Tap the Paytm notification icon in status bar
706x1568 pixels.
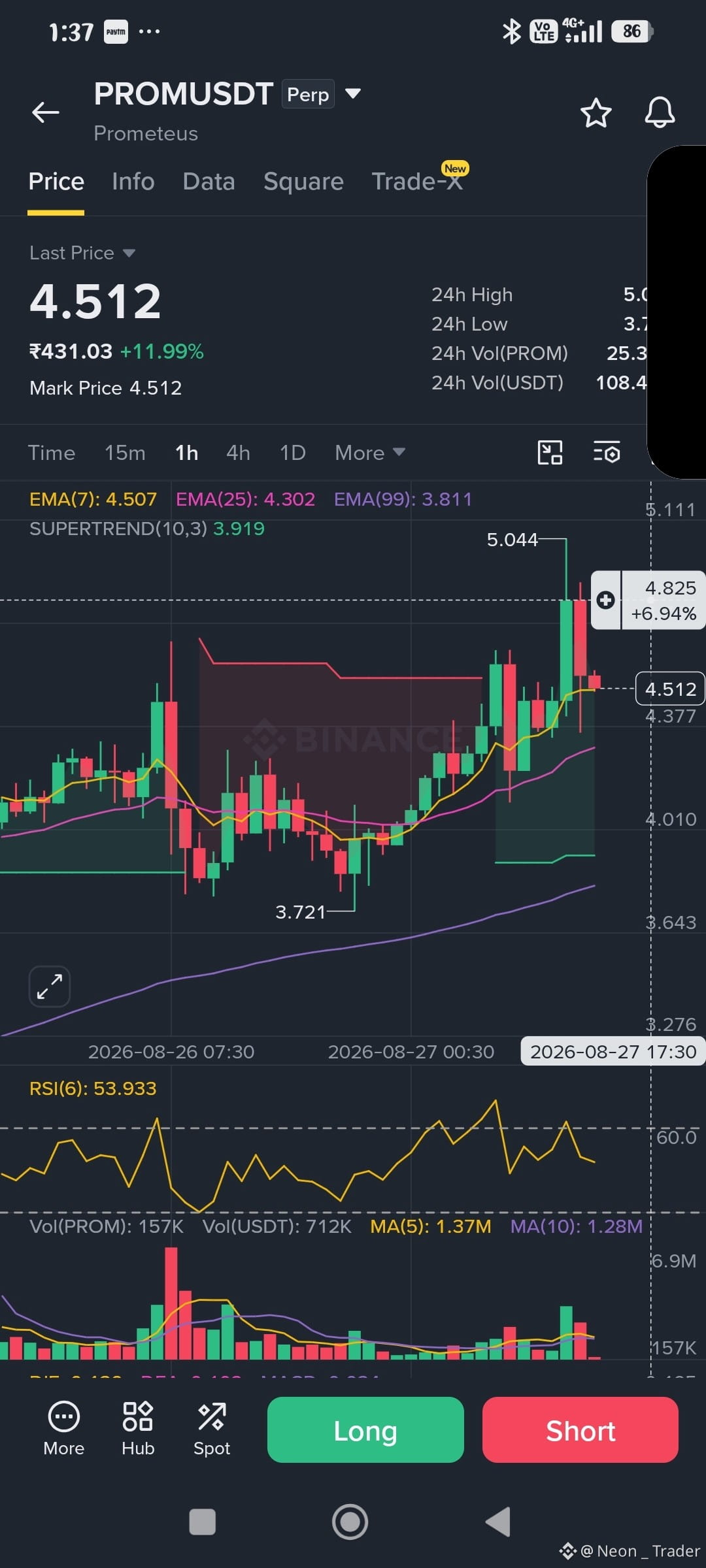pos(116,31)
